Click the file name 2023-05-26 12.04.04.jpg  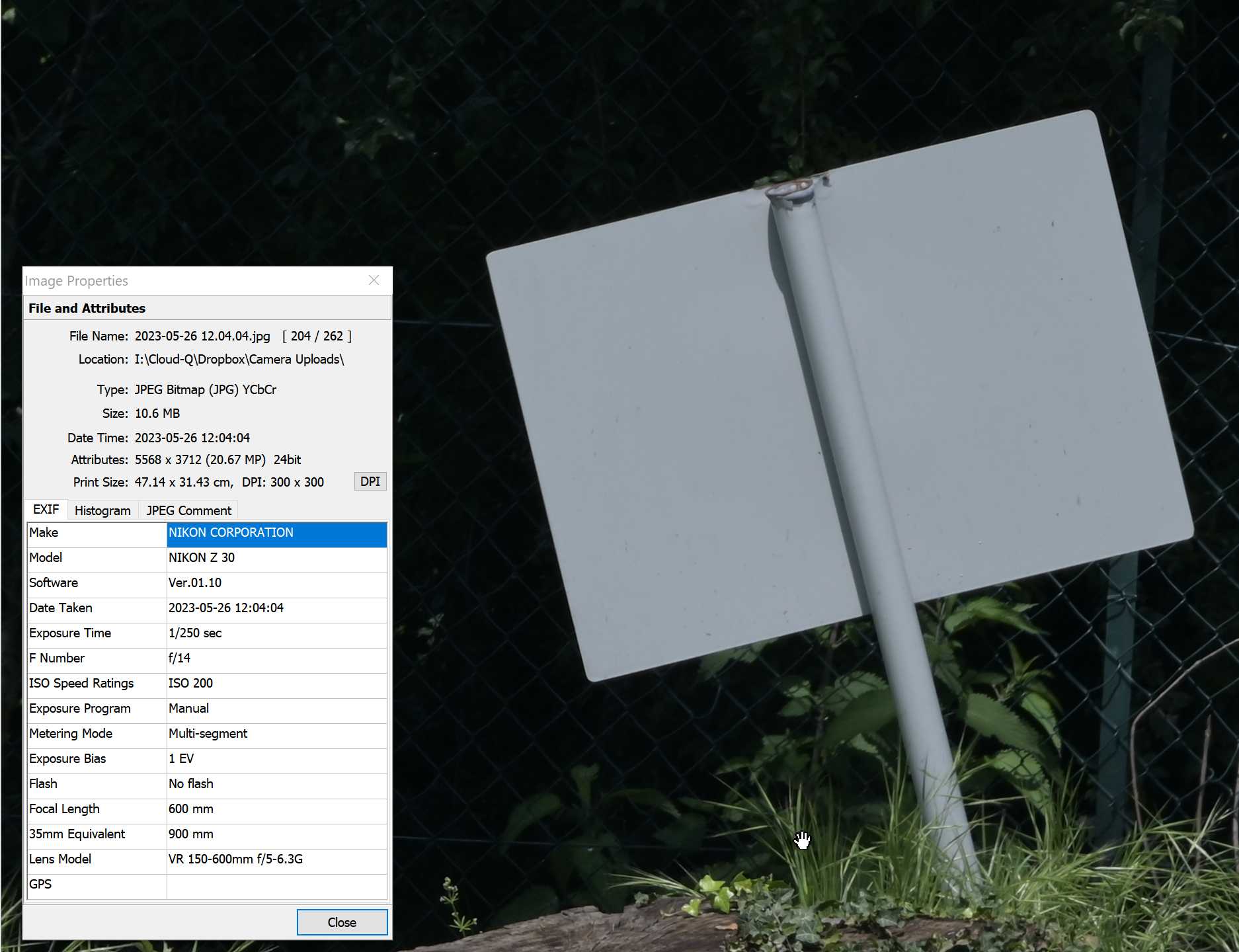pyautogui.click(x=202, y=336)
